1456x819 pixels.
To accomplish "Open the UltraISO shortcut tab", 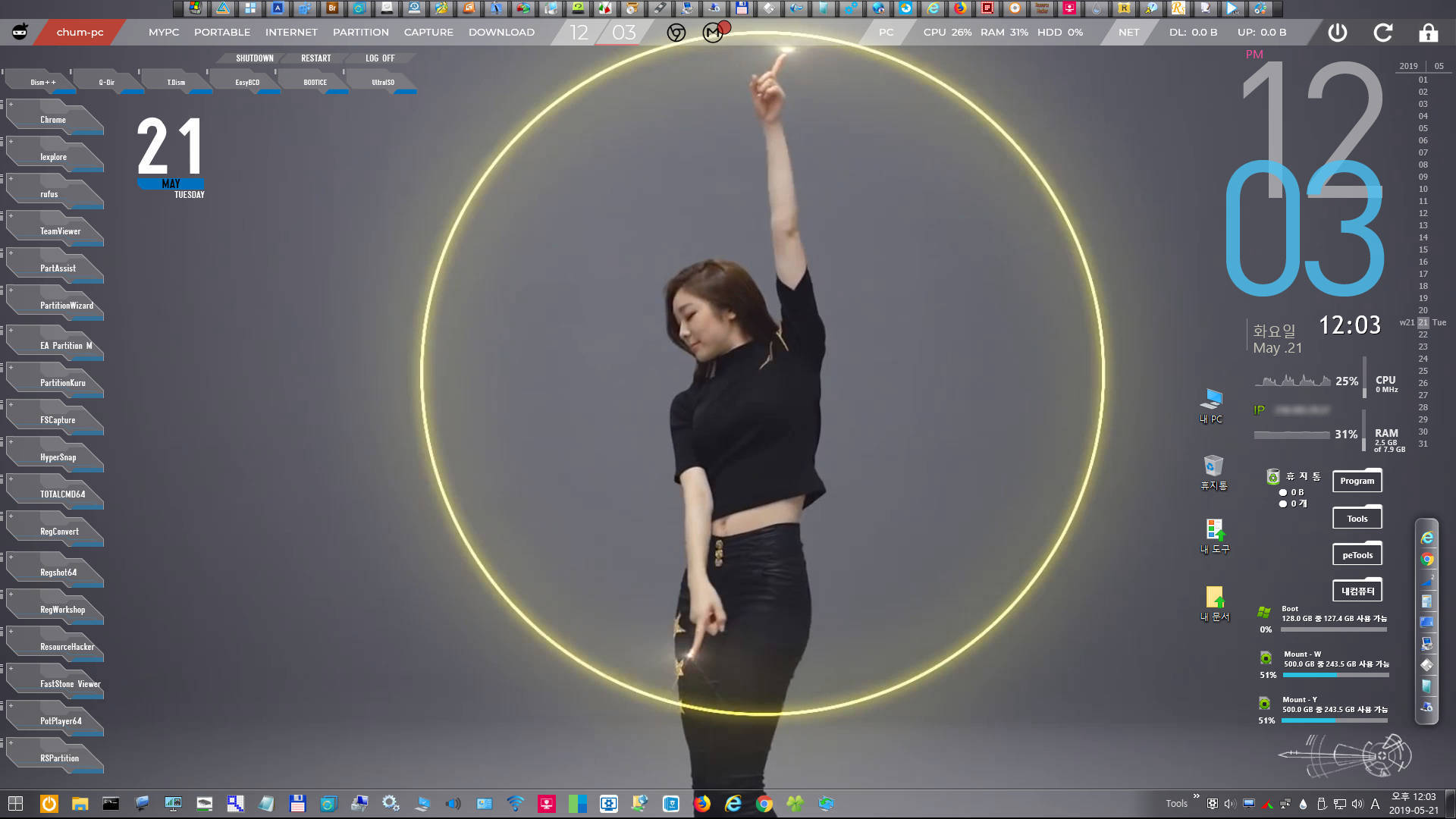I will (383, 82).
